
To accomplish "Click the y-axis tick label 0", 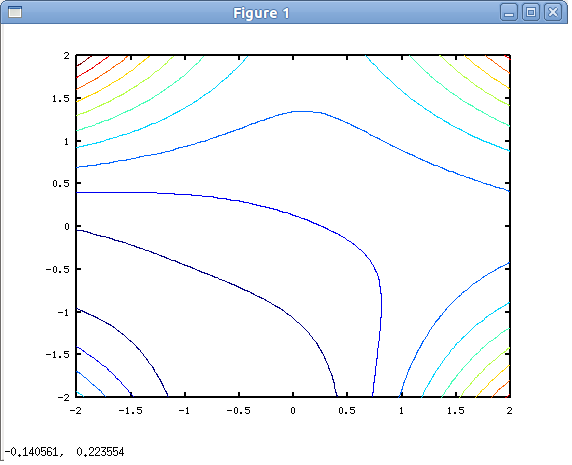I will [x=67, y=226].
